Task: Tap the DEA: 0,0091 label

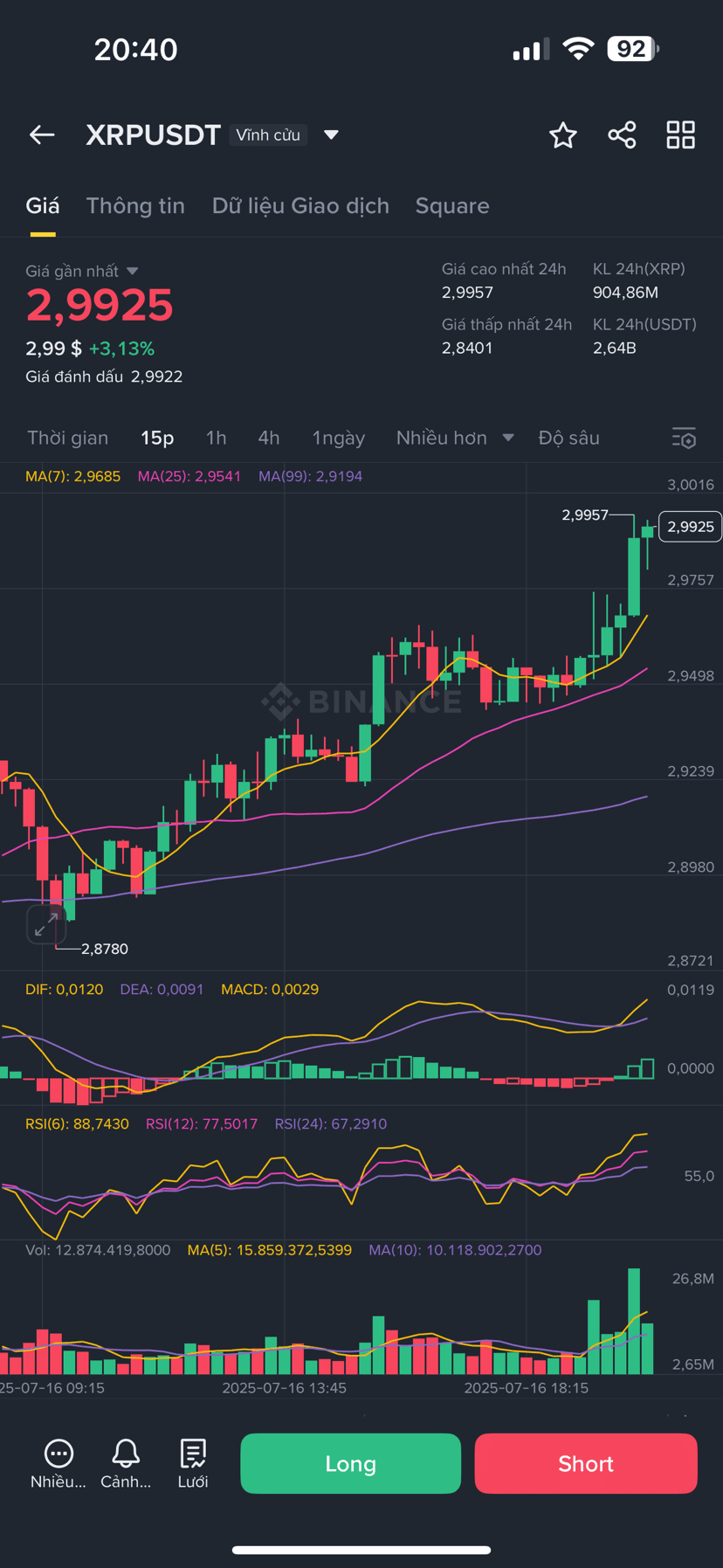Action: pyautogui.click(x=162, y=990)
